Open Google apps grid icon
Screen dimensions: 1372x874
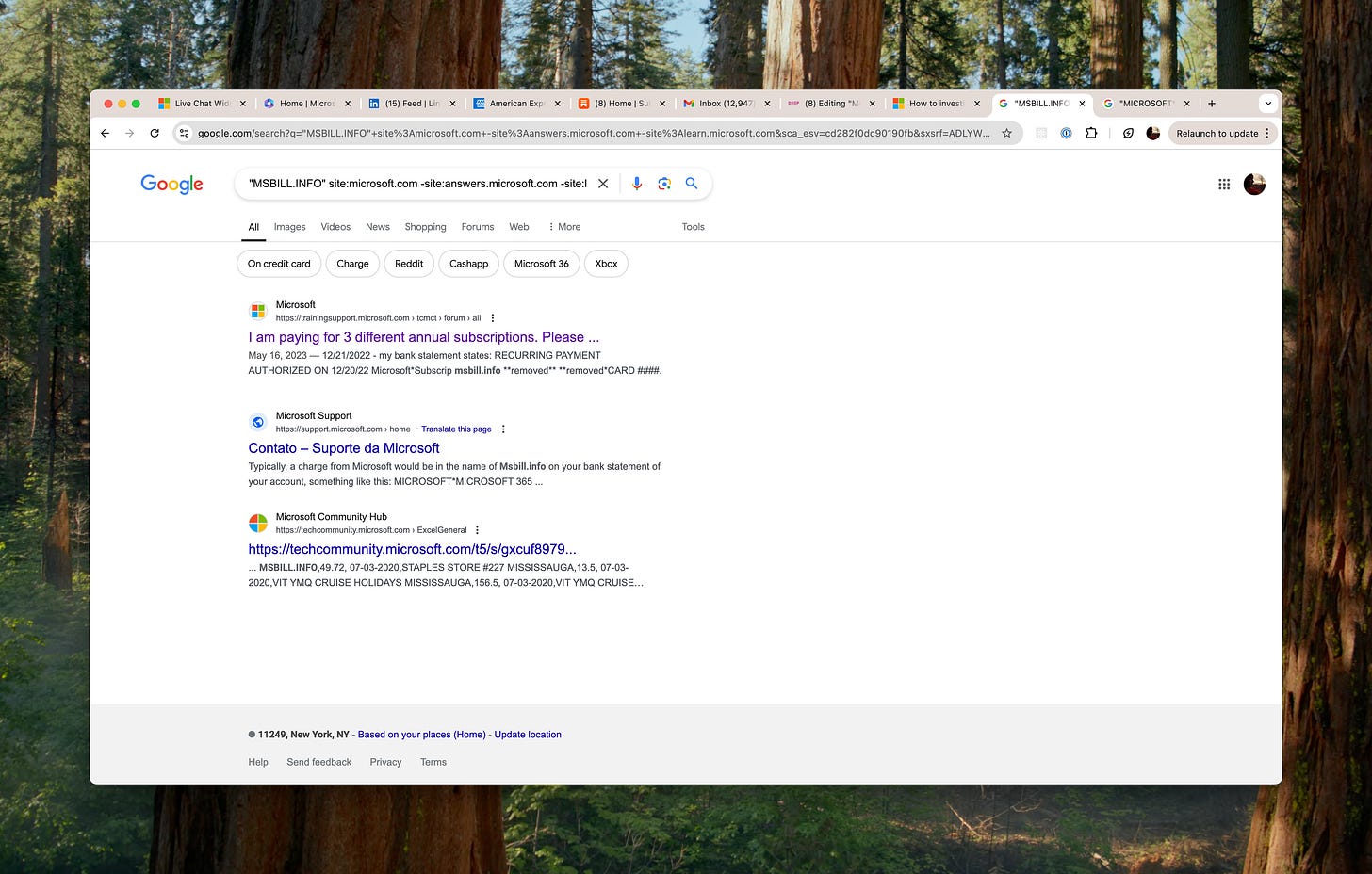click(1224, 185)
